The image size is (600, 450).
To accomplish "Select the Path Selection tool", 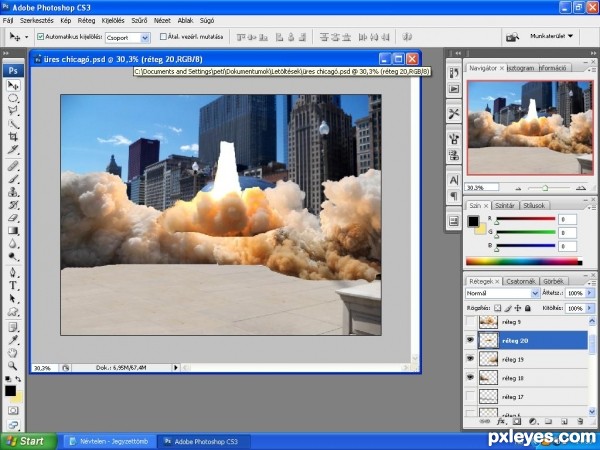I will point(13,298).
